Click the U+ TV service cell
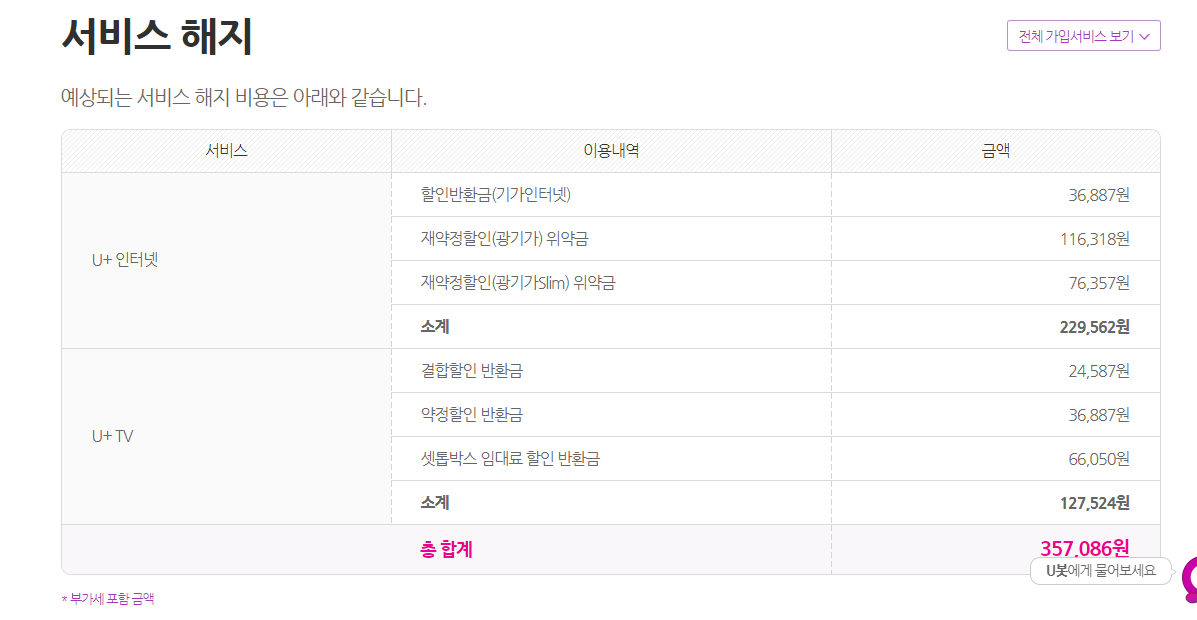This screenshot has width=1197, height=620. coord(112,436)
